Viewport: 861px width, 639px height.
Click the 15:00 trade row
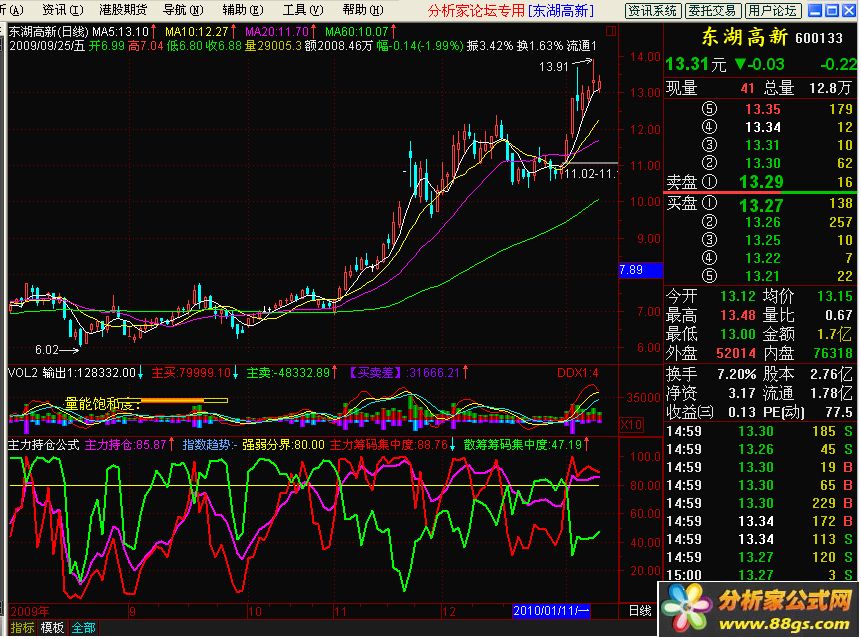(x=760, y=575)
